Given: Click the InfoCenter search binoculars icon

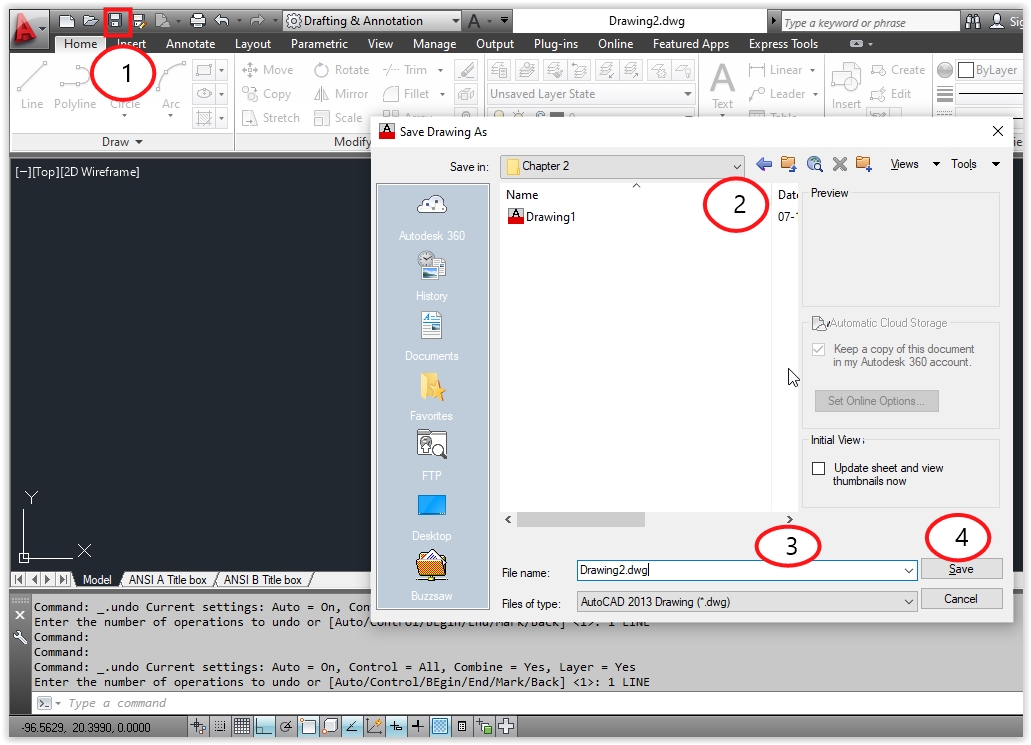Looking at the screenshot, I should [x=973, y=22].
